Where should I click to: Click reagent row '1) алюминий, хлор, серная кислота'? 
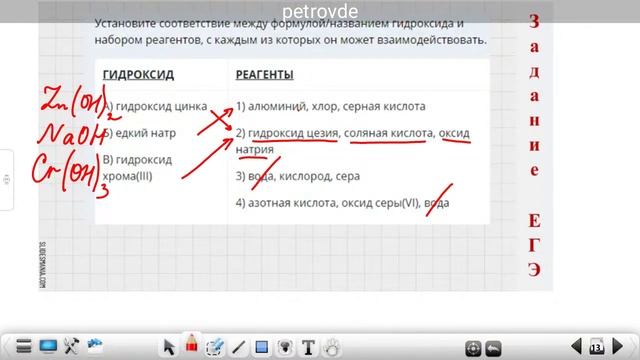pos(331,107)
